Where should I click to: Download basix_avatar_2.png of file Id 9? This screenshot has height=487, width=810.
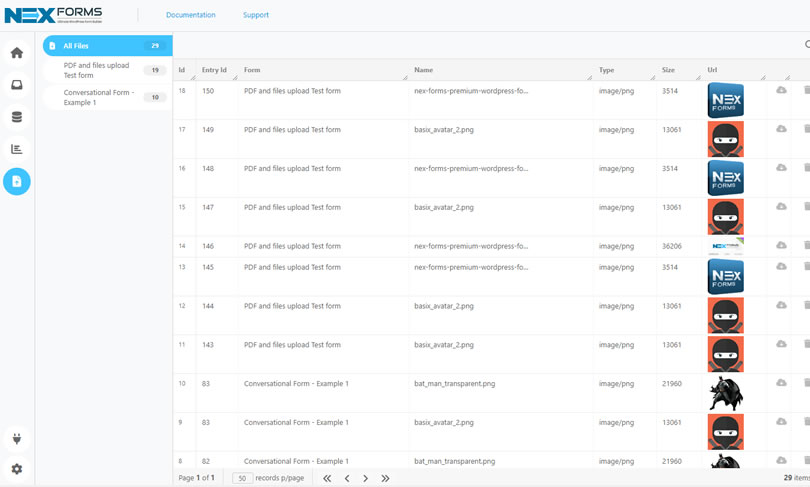[781, 421]
